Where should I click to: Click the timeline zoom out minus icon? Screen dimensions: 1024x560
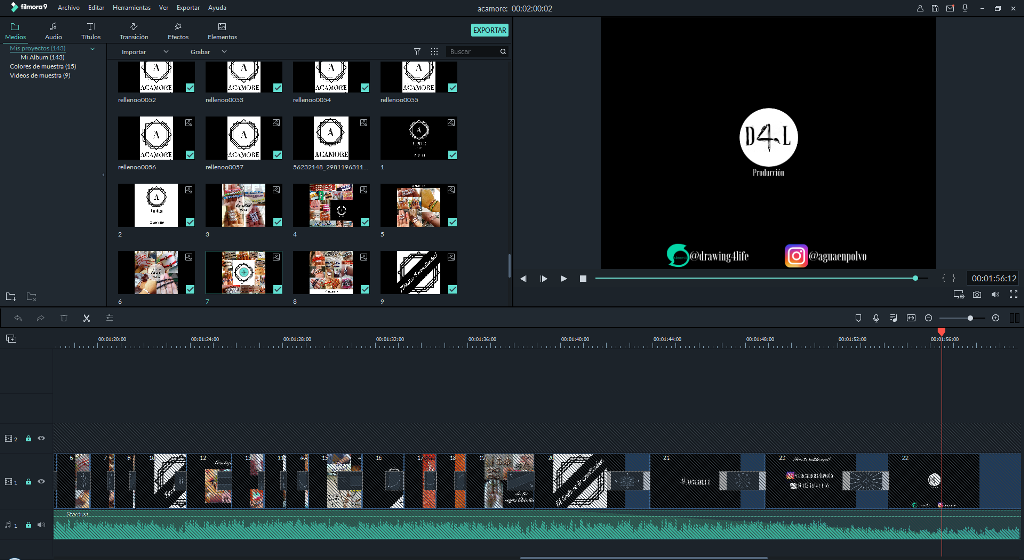point(929,318)
